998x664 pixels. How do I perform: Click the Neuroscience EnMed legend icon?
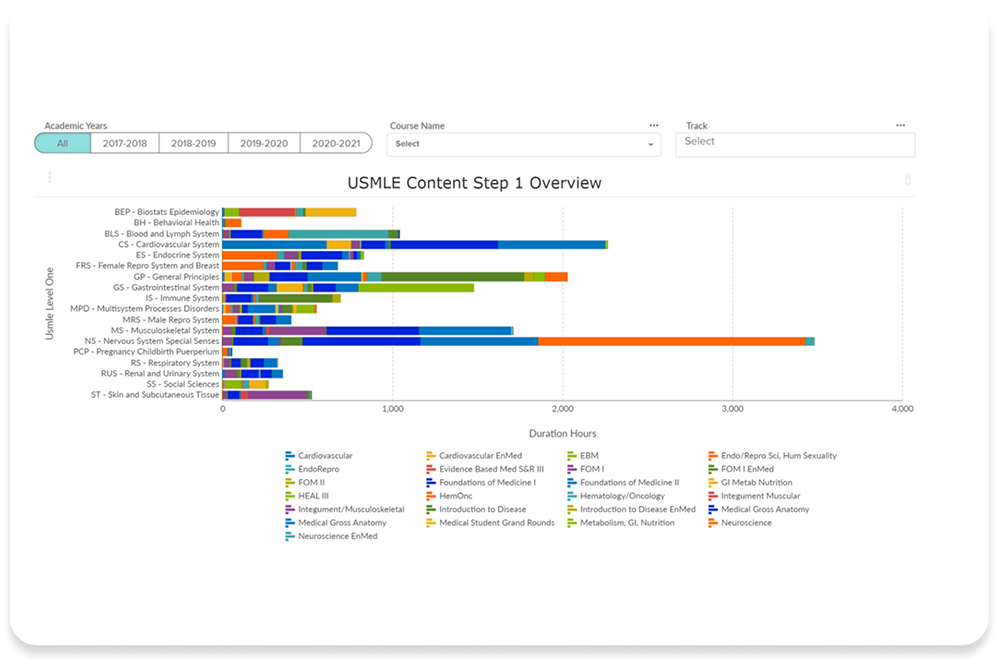click(290, 536)
